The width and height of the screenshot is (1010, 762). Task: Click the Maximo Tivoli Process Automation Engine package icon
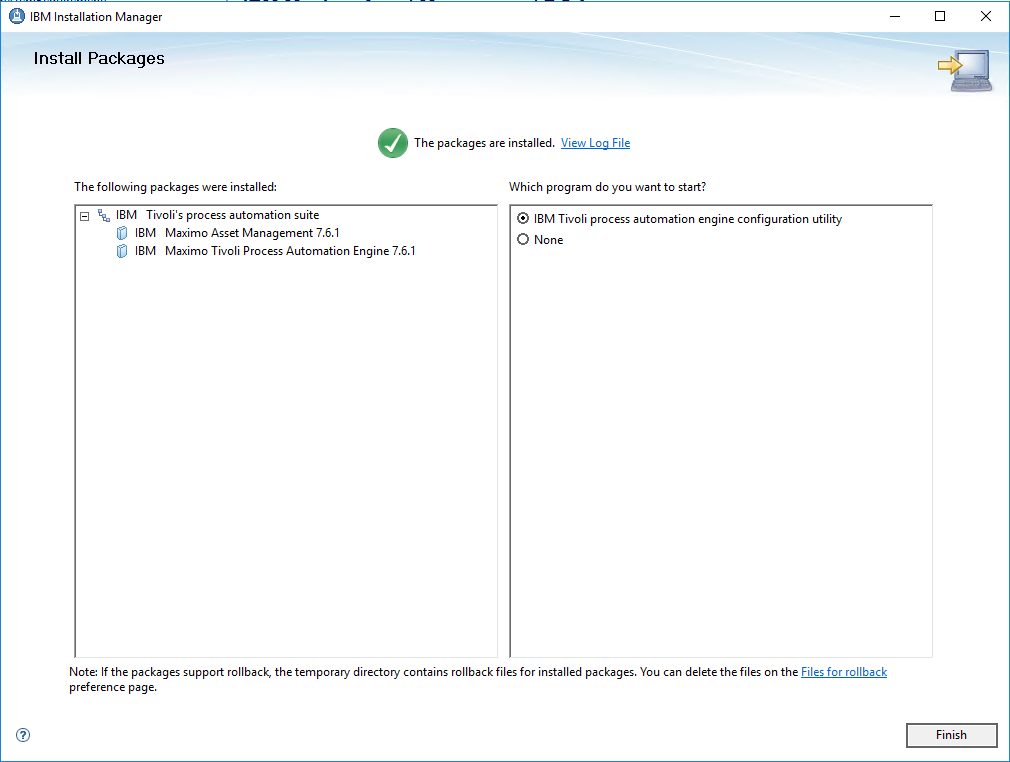pyautogui.click(x=122, y=251)
